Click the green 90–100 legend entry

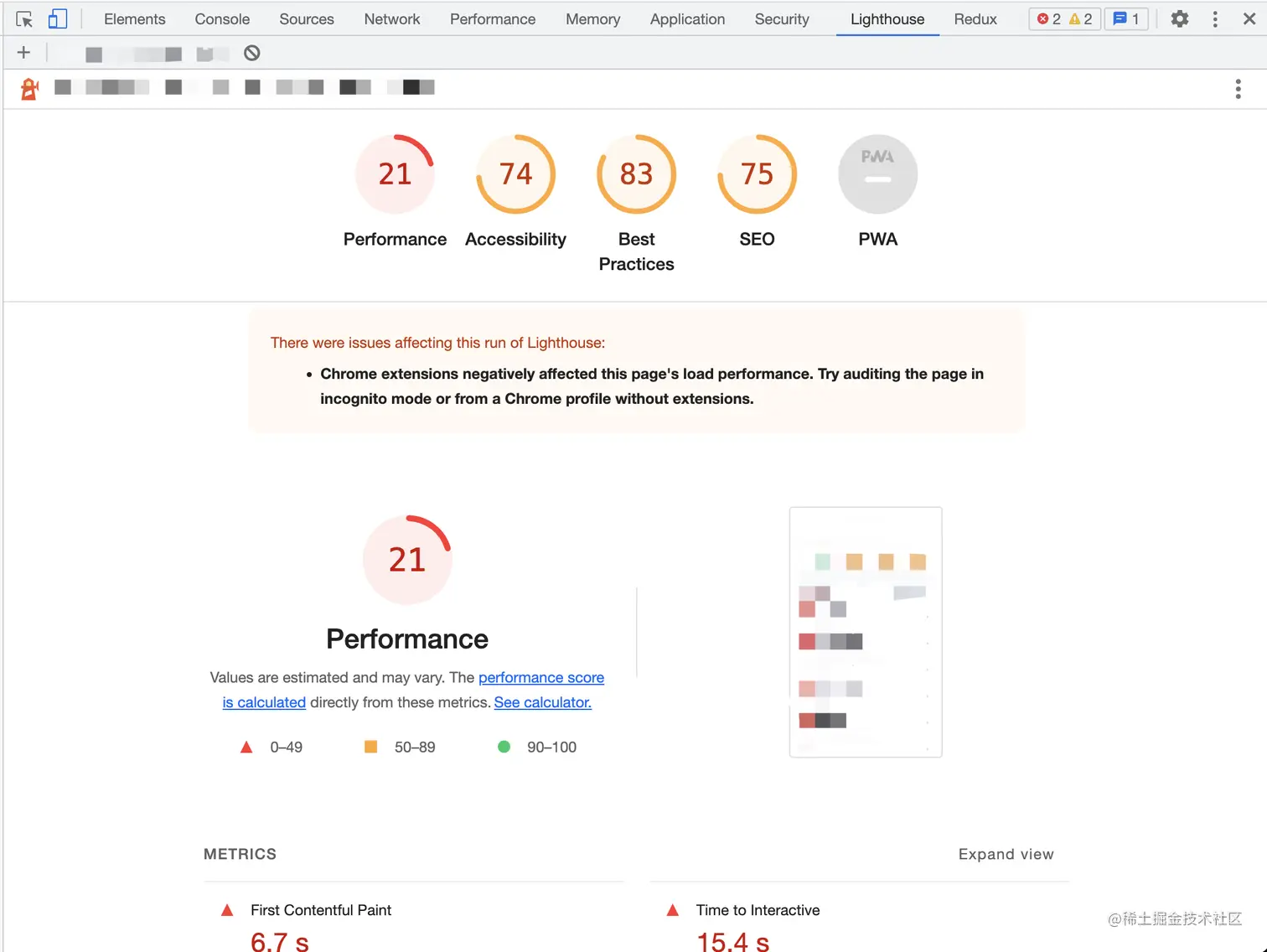[x=536, y=747]
